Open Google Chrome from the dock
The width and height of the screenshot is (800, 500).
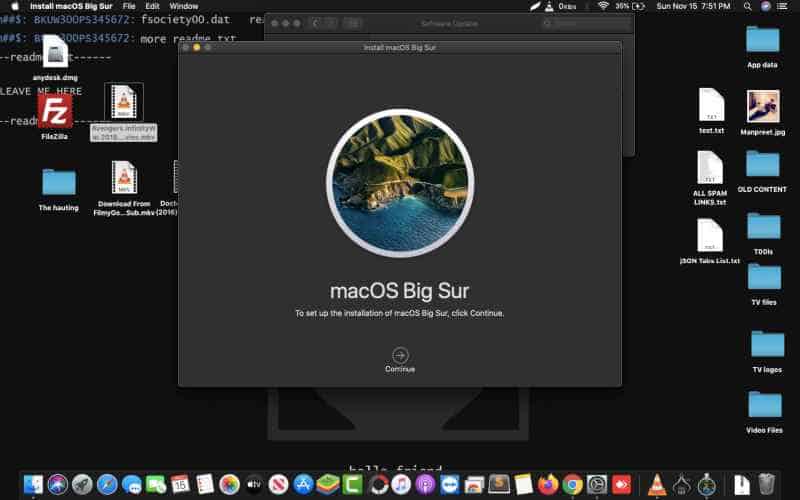572,484
